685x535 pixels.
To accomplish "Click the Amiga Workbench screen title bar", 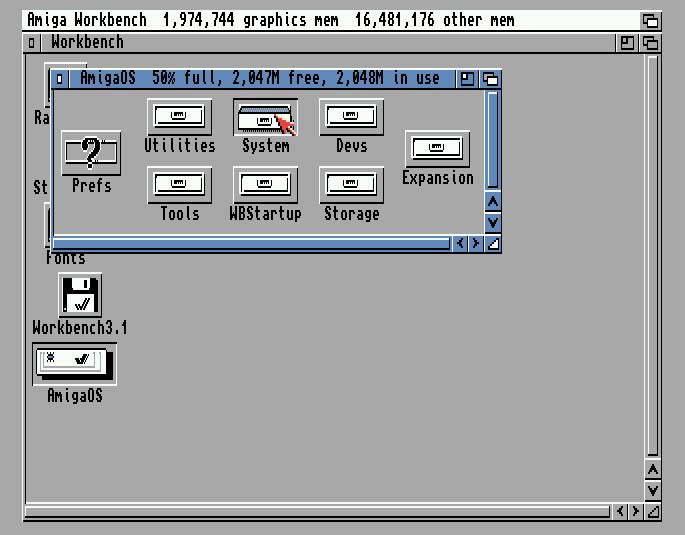I will pyautogui.click(x=300, y=19).
